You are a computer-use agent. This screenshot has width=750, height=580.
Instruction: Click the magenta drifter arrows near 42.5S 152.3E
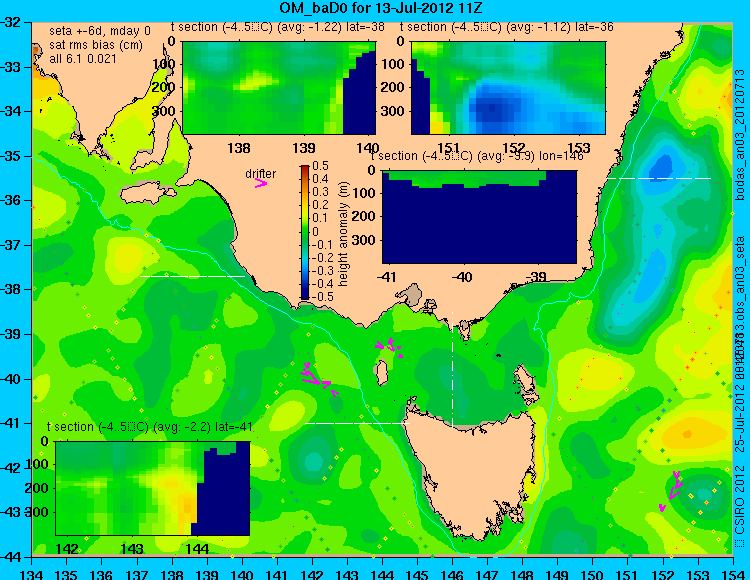click(672, 492)
